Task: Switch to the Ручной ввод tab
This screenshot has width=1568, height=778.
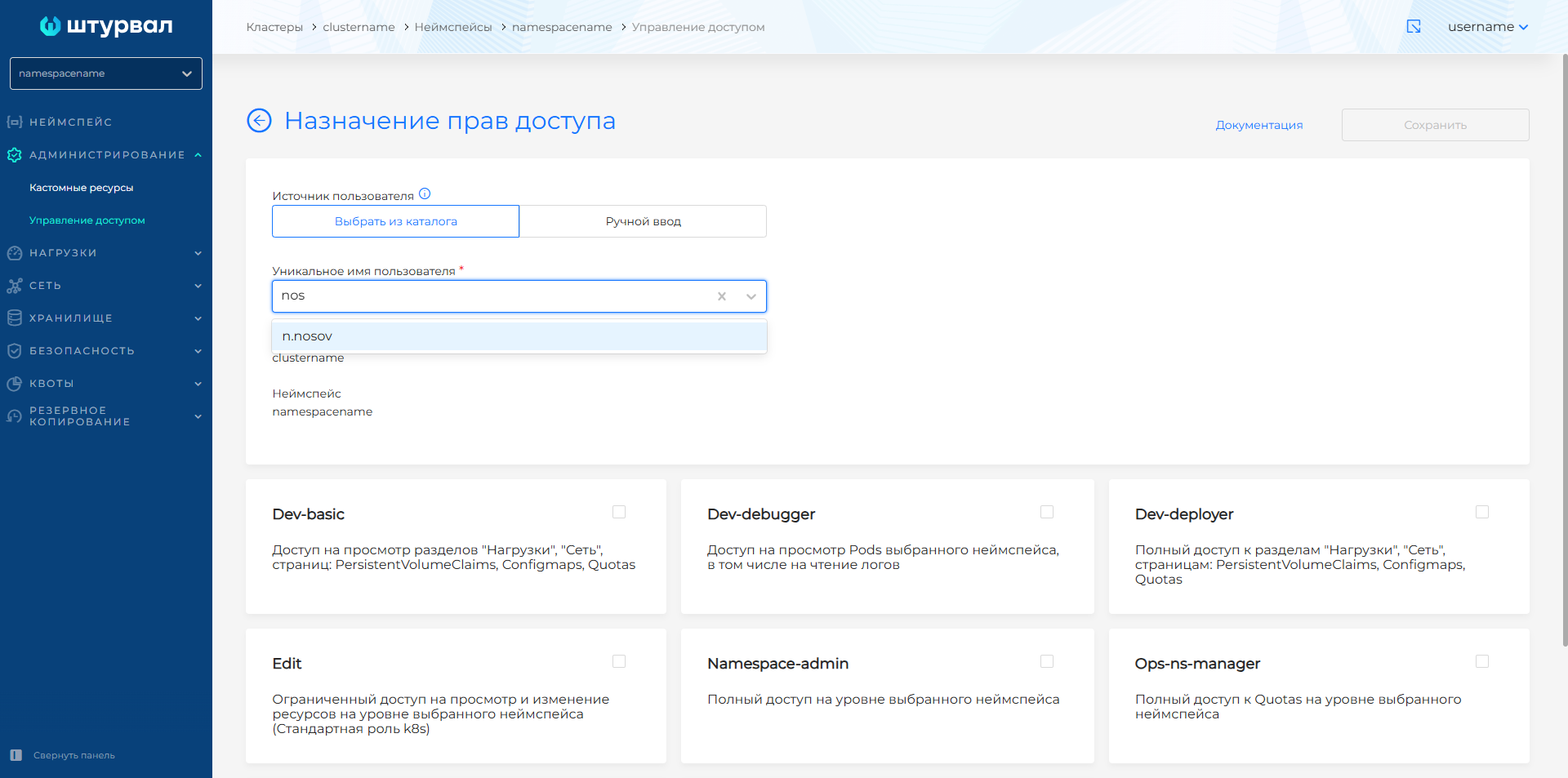Action: 643,221
